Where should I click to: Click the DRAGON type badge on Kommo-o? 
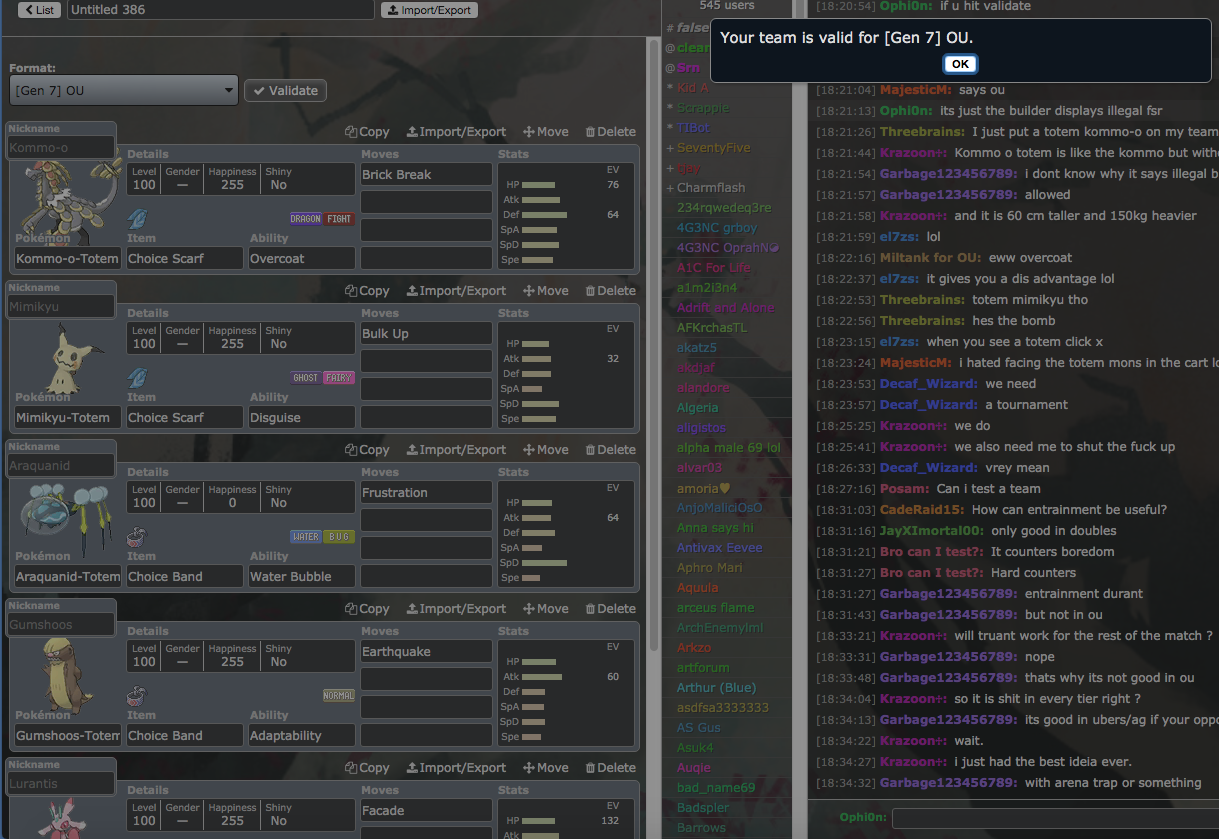[x=305, y=219]
